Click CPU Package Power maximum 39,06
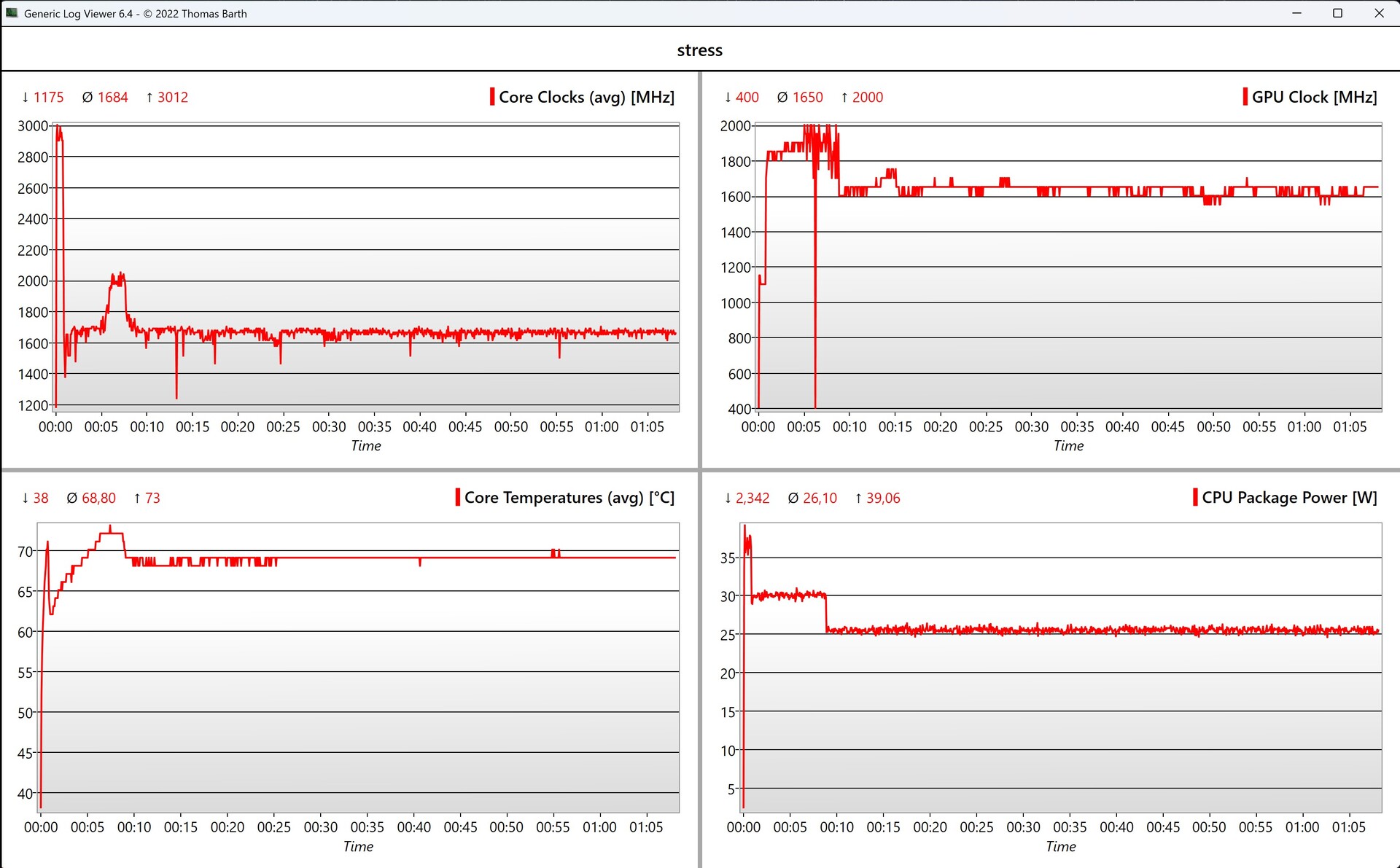Screen dimensions: 1400x868 (x=883, y=498)
